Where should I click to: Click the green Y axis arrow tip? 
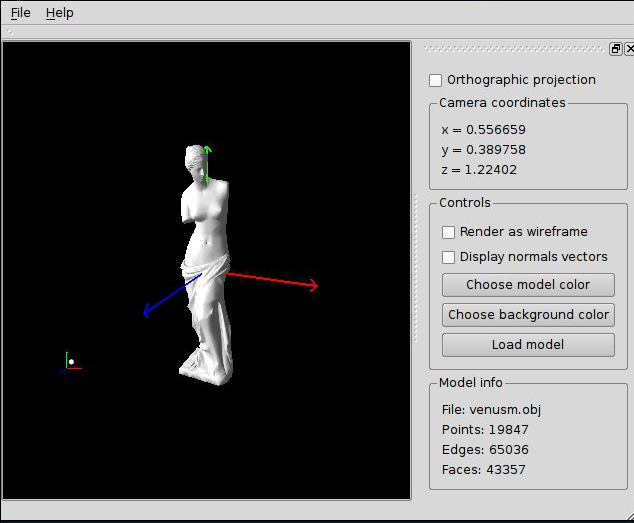(x=207, y=149)
